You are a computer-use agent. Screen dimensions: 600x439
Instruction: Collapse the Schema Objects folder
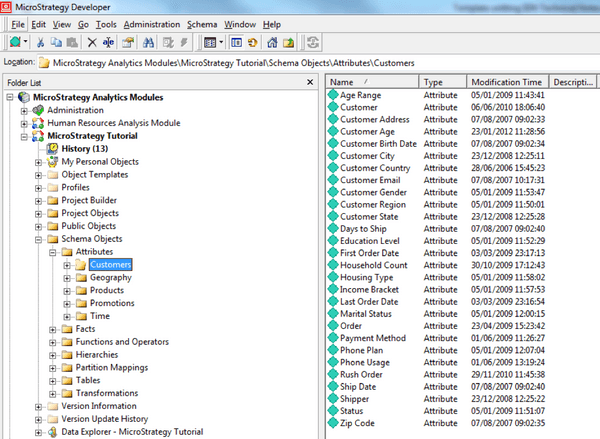coord(38,240)
